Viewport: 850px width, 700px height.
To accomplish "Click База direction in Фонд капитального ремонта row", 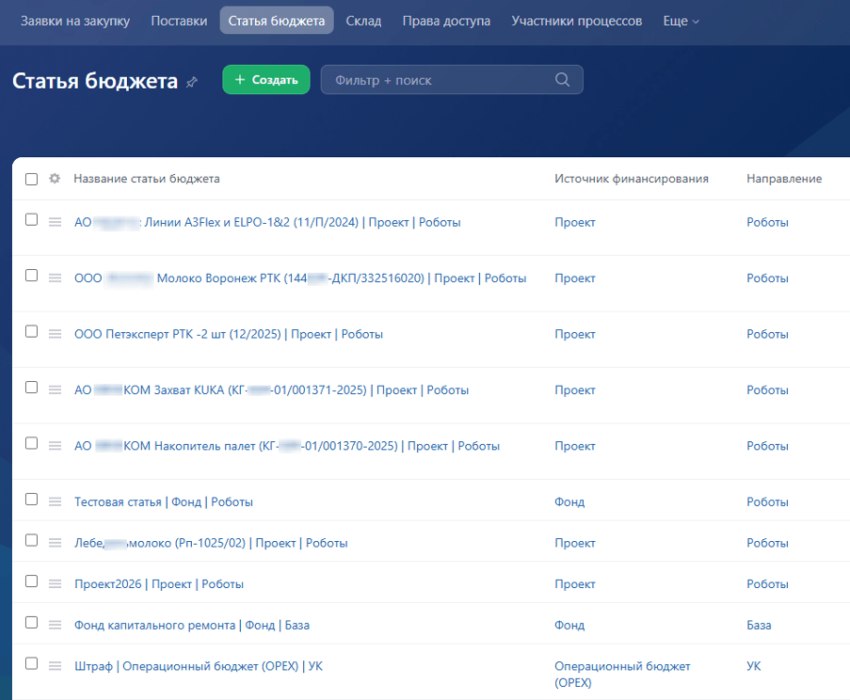I will (x=759, y=625).
